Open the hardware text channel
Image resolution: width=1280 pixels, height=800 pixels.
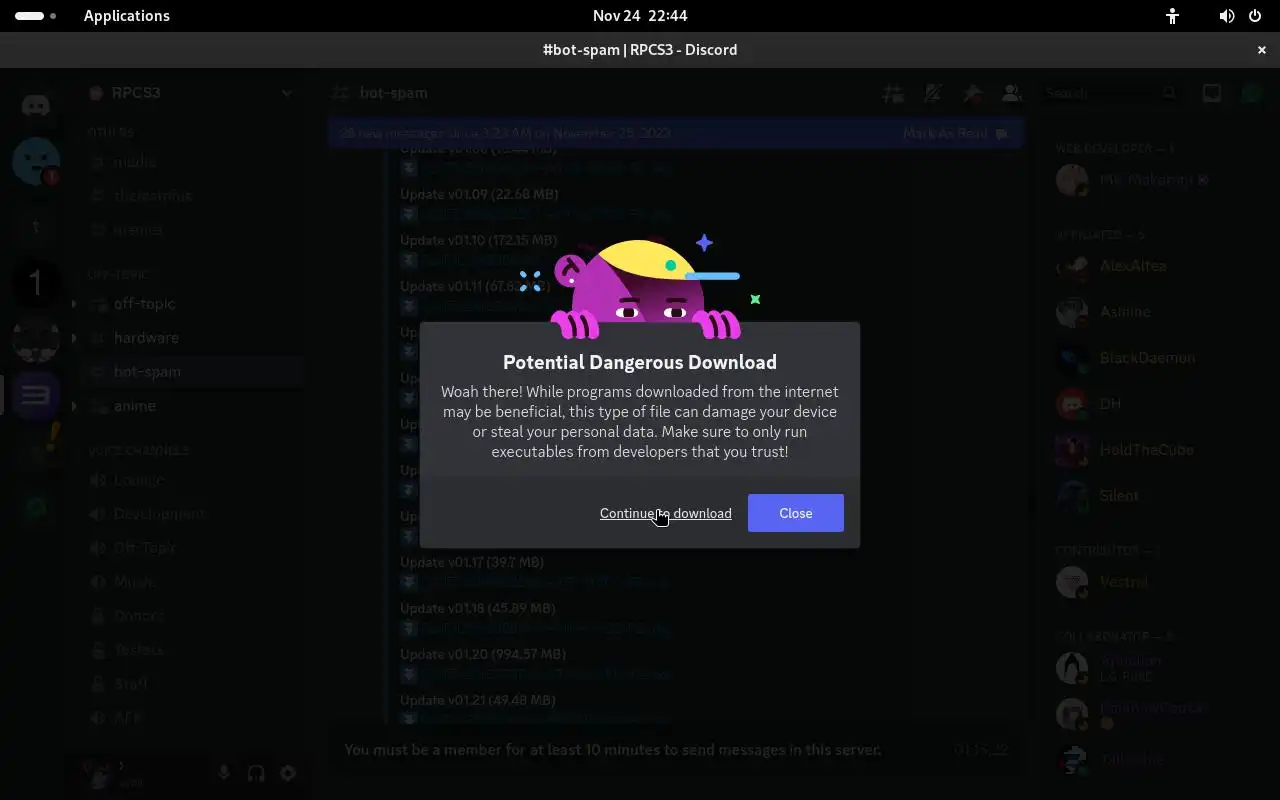[x=194, y=338]
